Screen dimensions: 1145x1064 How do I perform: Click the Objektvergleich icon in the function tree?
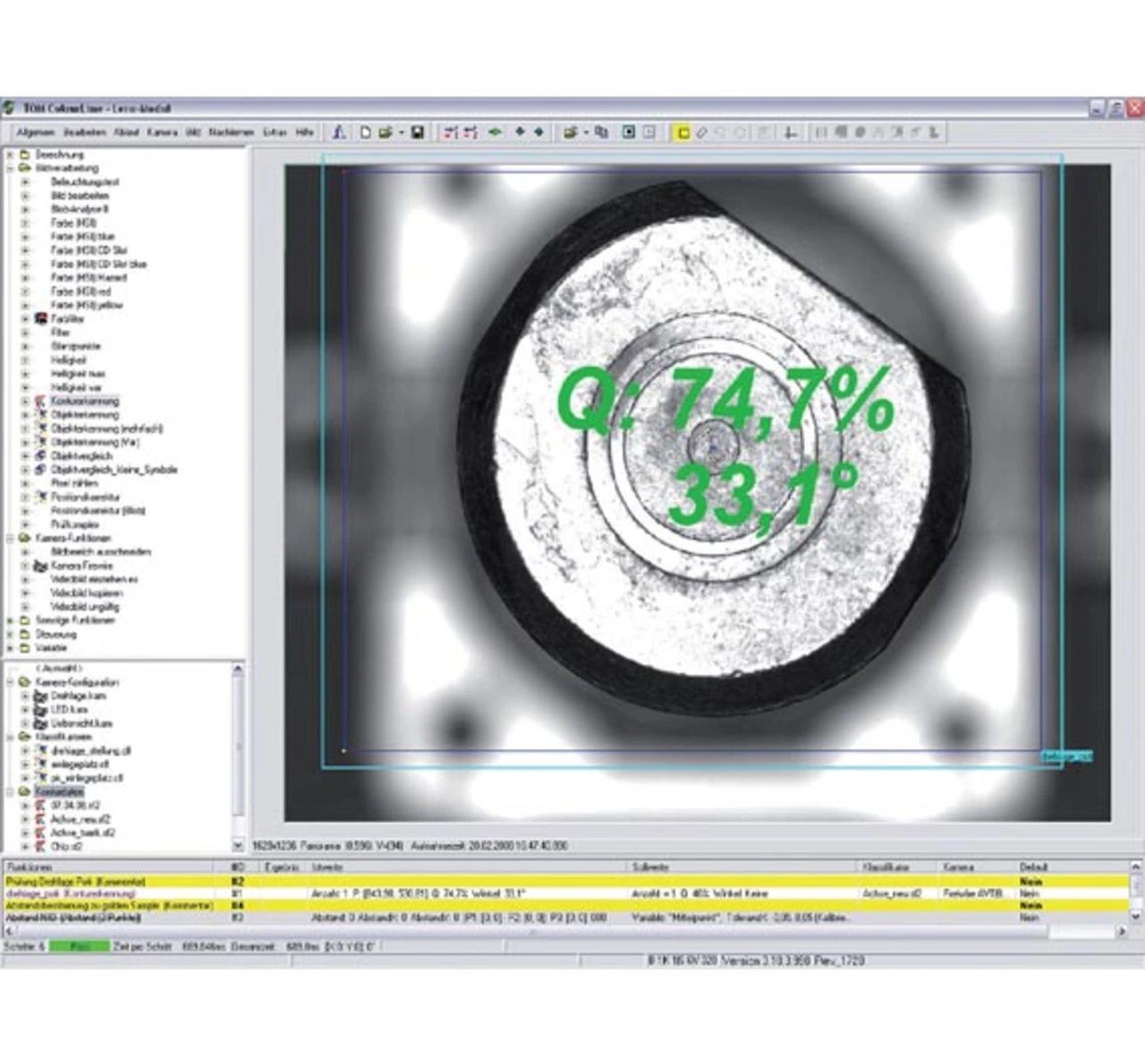[x=40, y=456]
